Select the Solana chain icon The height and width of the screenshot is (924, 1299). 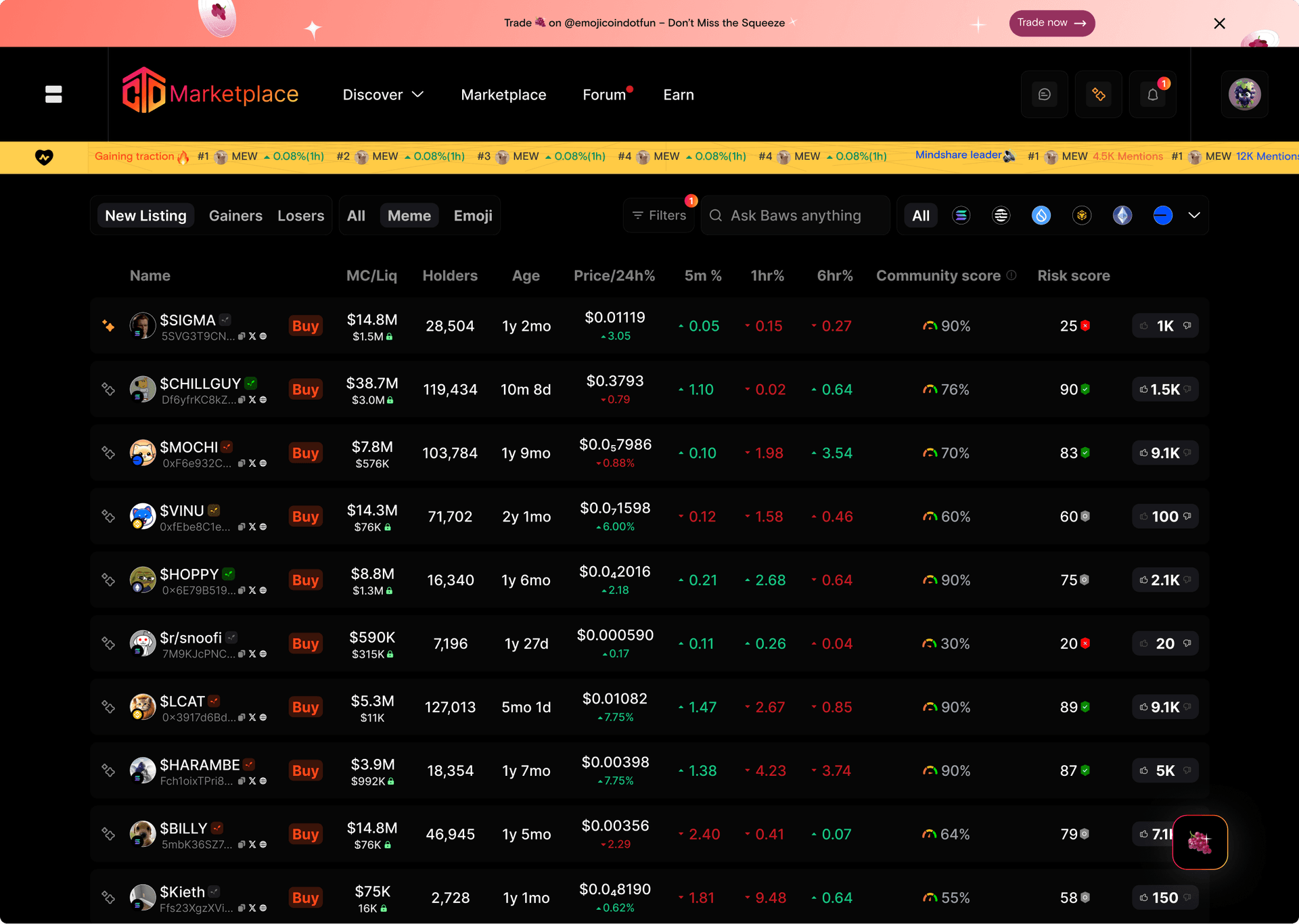[x=961, y=216]
